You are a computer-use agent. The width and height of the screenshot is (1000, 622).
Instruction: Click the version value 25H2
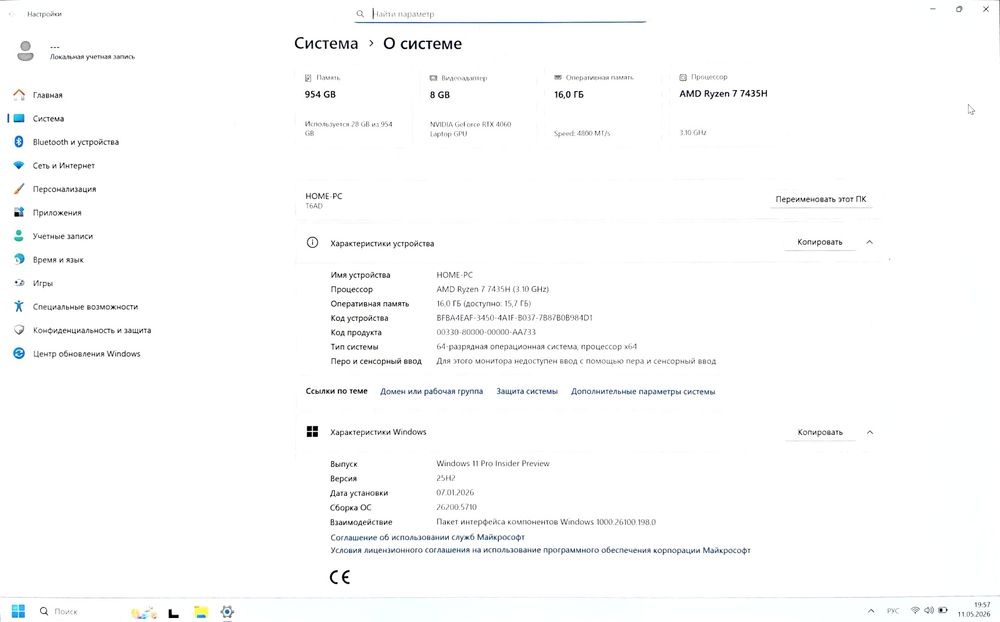446,478
